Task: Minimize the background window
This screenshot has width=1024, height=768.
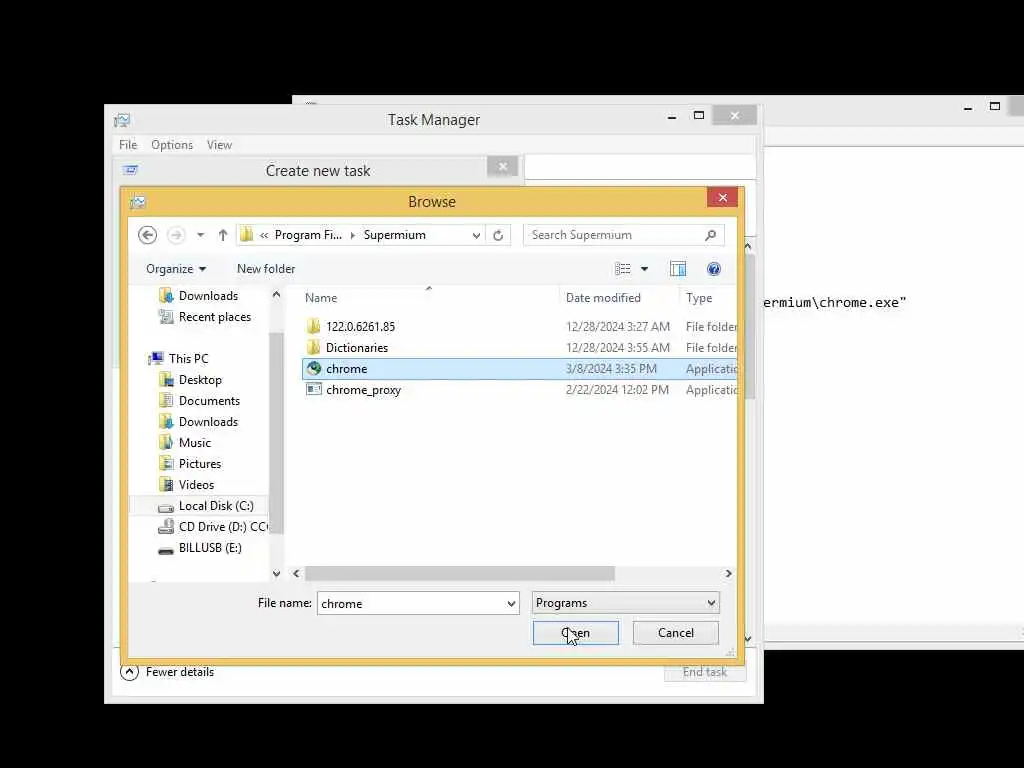Action: (x=968, y=108)
